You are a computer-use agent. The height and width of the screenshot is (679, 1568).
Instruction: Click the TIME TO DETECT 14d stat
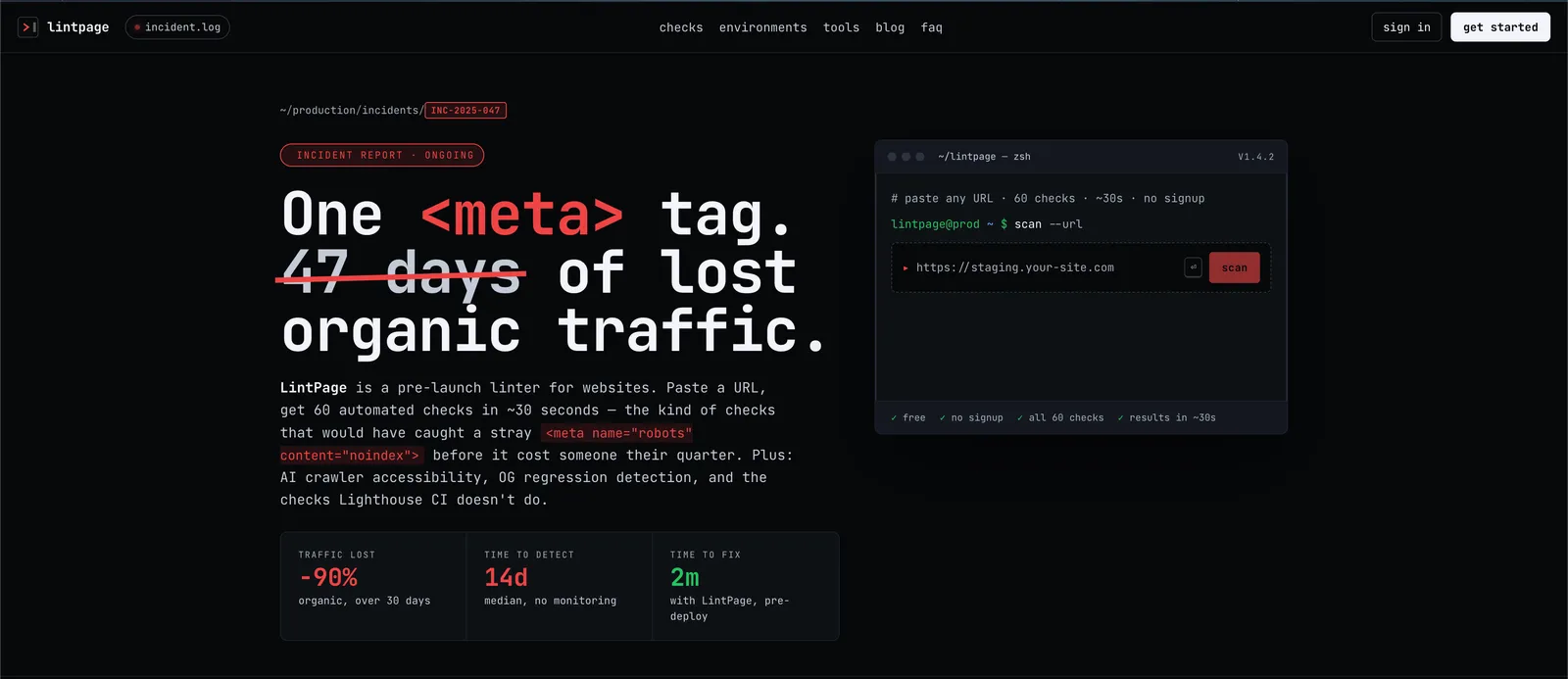click(x=560, y=586)
